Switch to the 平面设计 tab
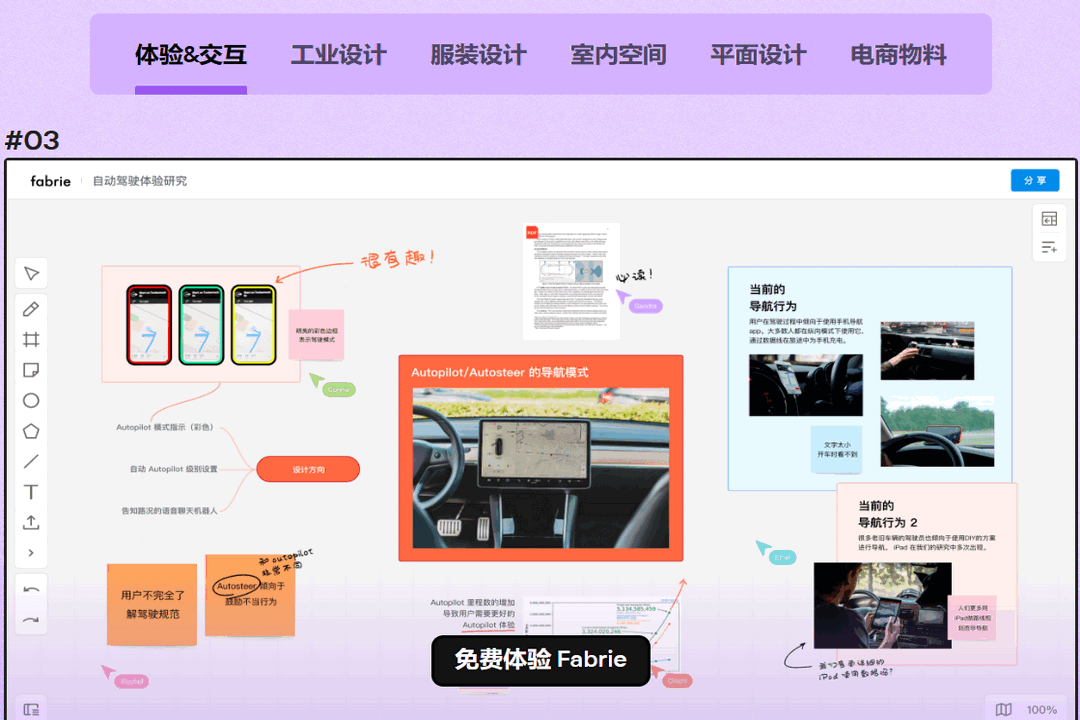Image resolution: width=1080 pixels, height=720 pixels. tap(757, 56)
